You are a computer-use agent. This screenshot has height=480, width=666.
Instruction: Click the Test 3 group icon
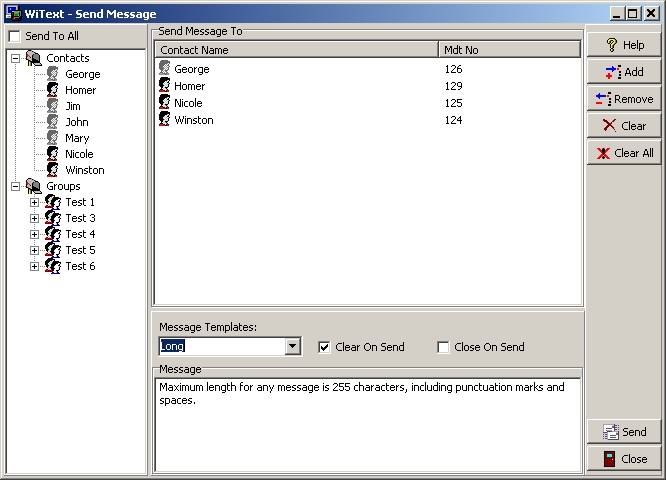[53, 218]
